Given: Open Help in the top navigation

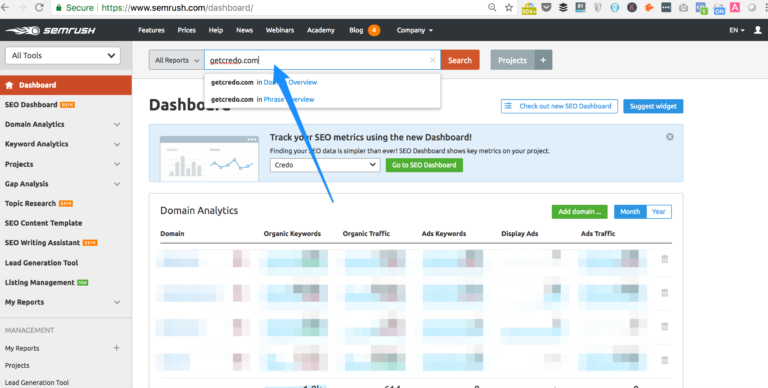Looking at the screenshot, I should click(216, 30).
